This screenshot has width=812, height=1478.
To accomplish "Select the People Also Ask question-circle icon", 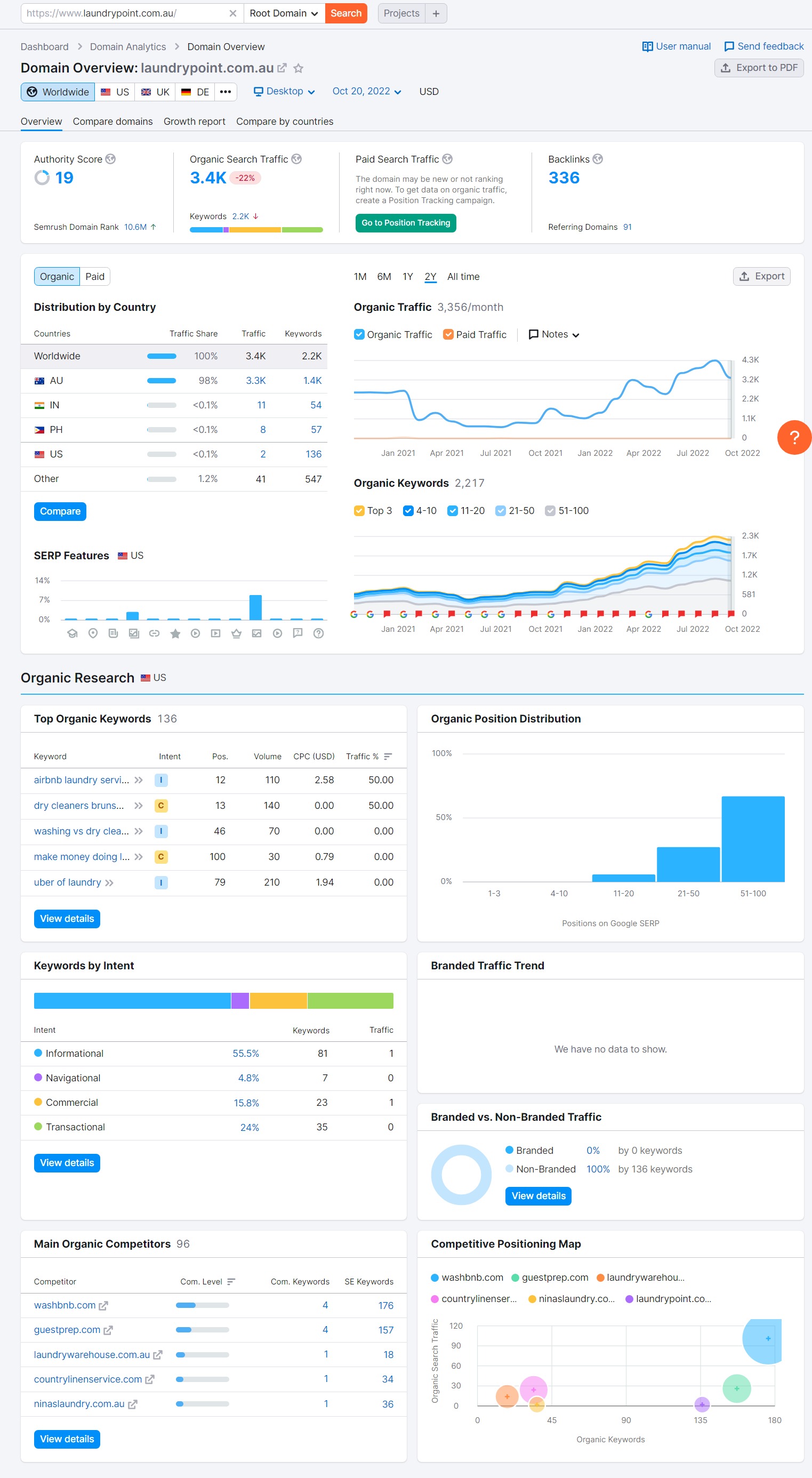I will pyautogui.click(x=318, y=633).
